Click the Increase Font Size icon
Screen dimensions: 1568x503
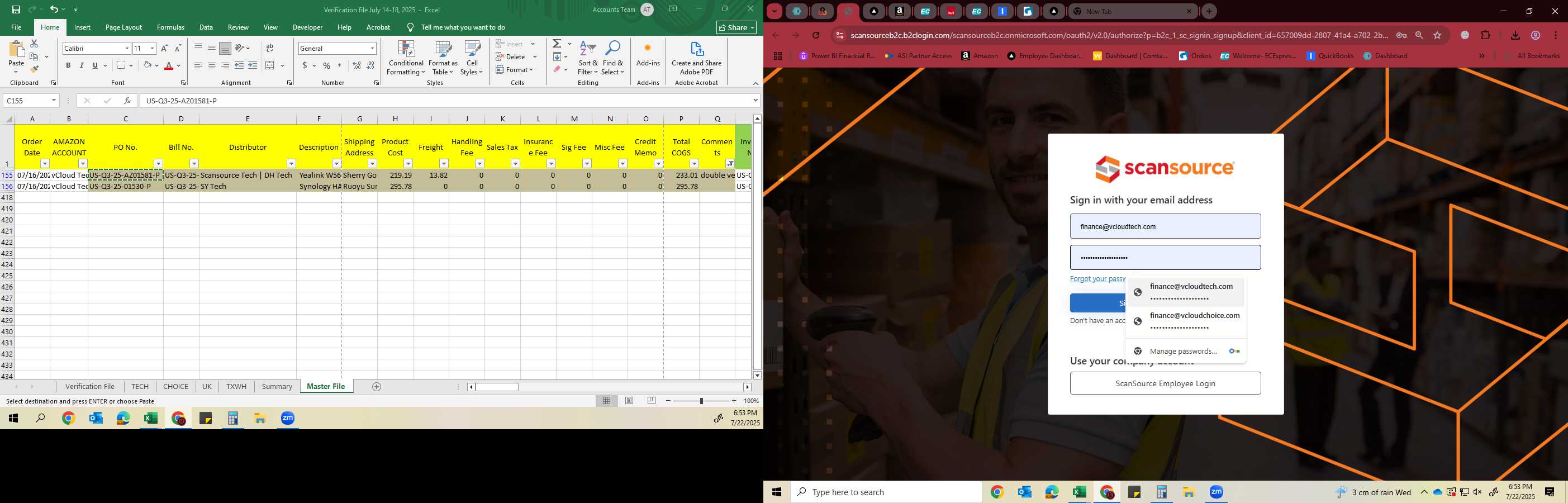164,48
